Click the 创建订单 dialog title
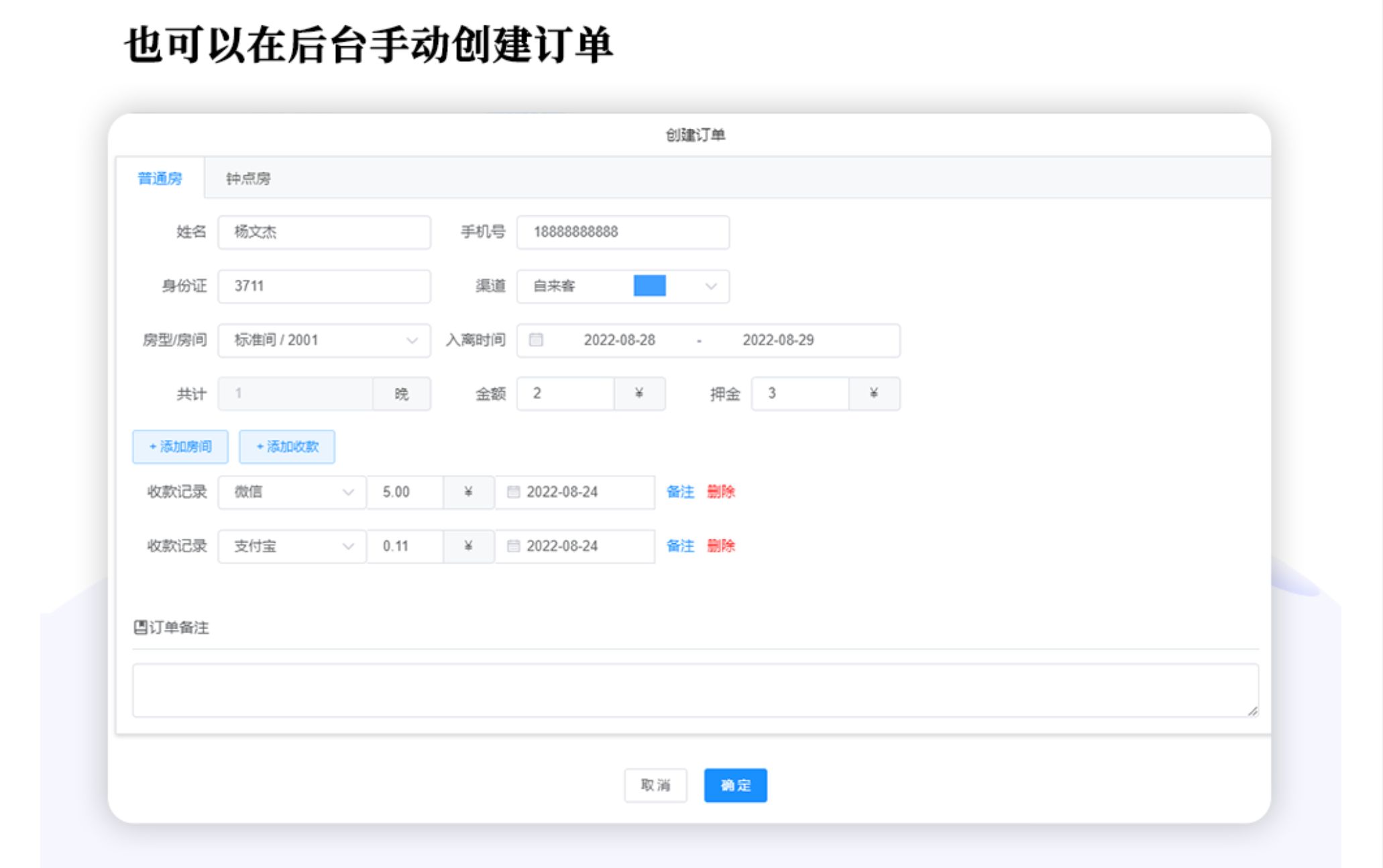Image resolution: width=1383 pixels, height=868 pixels. click(696, 135)
